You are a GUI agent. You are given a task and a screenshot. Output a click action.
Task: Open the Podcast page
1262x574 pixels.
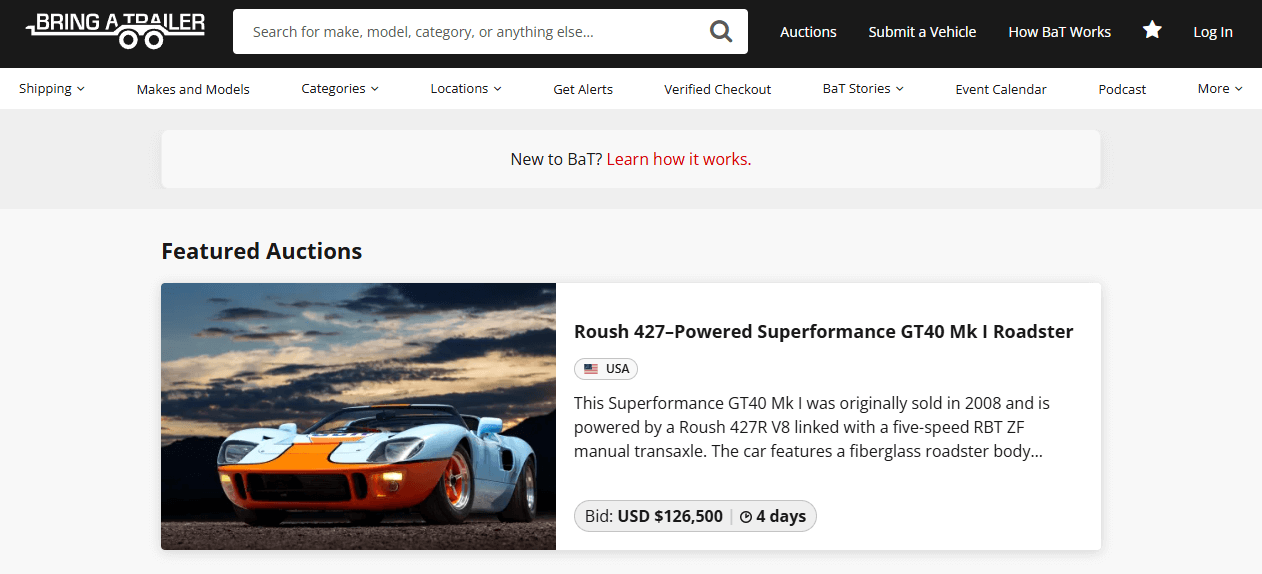click(1122, 89)
